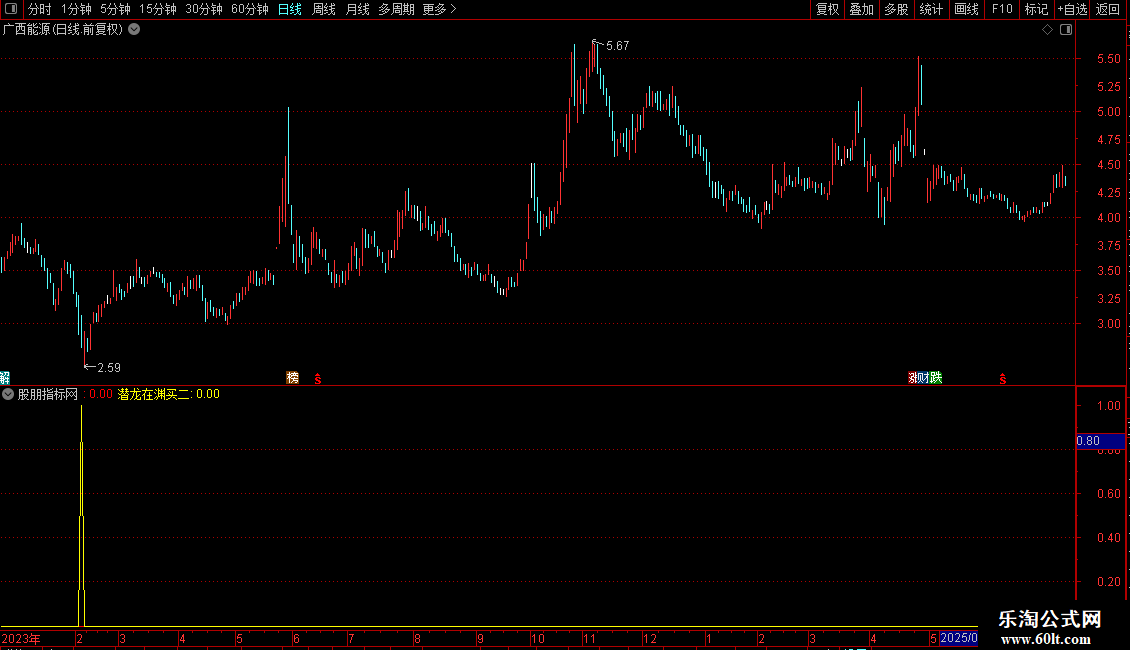Open the F10 company info
Screen dimensions: 1130x650
(1002, 9)
